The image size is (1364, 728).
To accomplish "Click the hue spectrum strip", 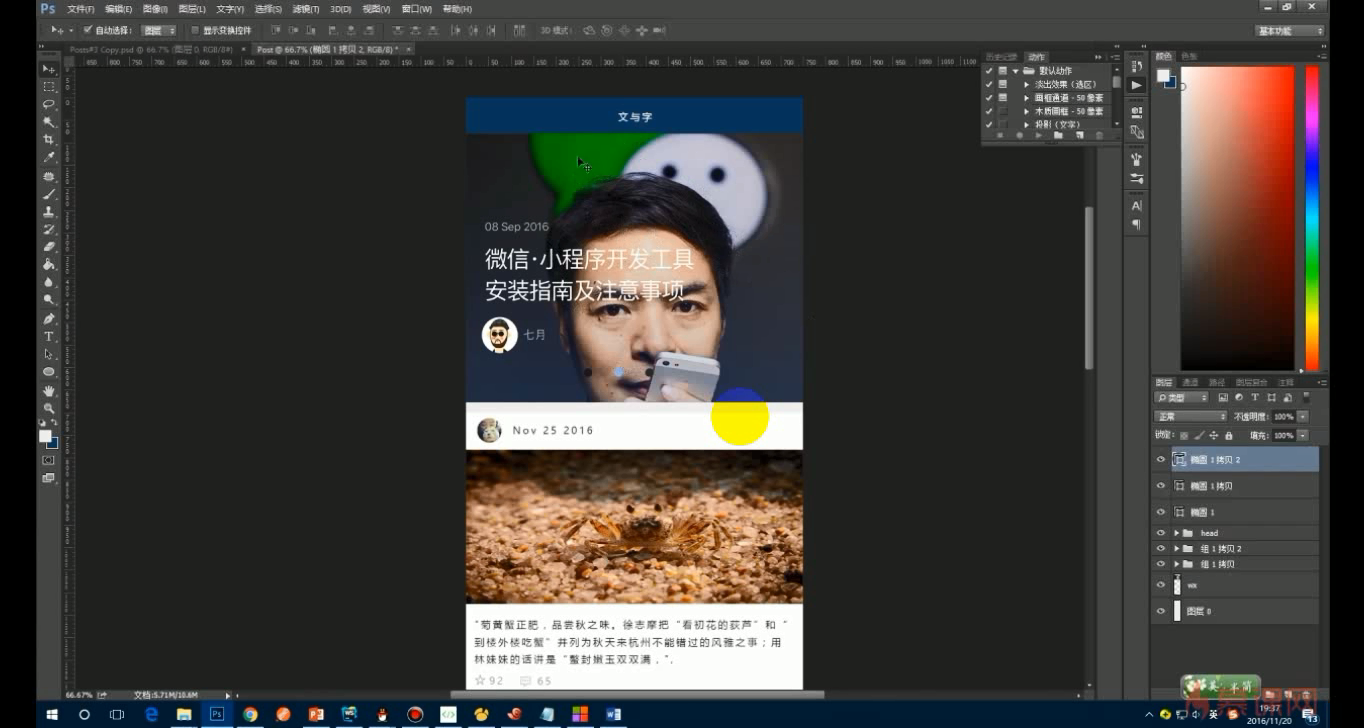I will pos(1311,219).
